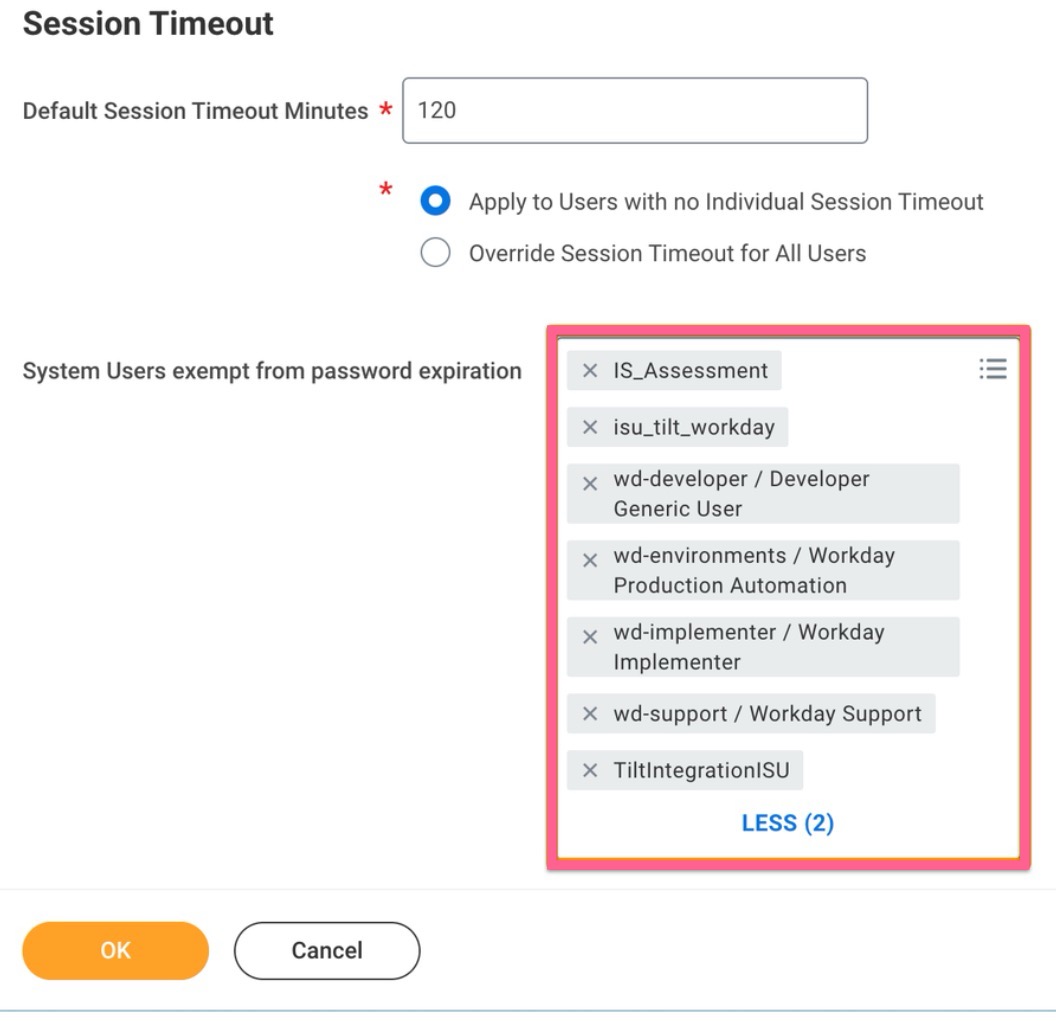Remove the IS_Assessment user chip

(590, 370)
